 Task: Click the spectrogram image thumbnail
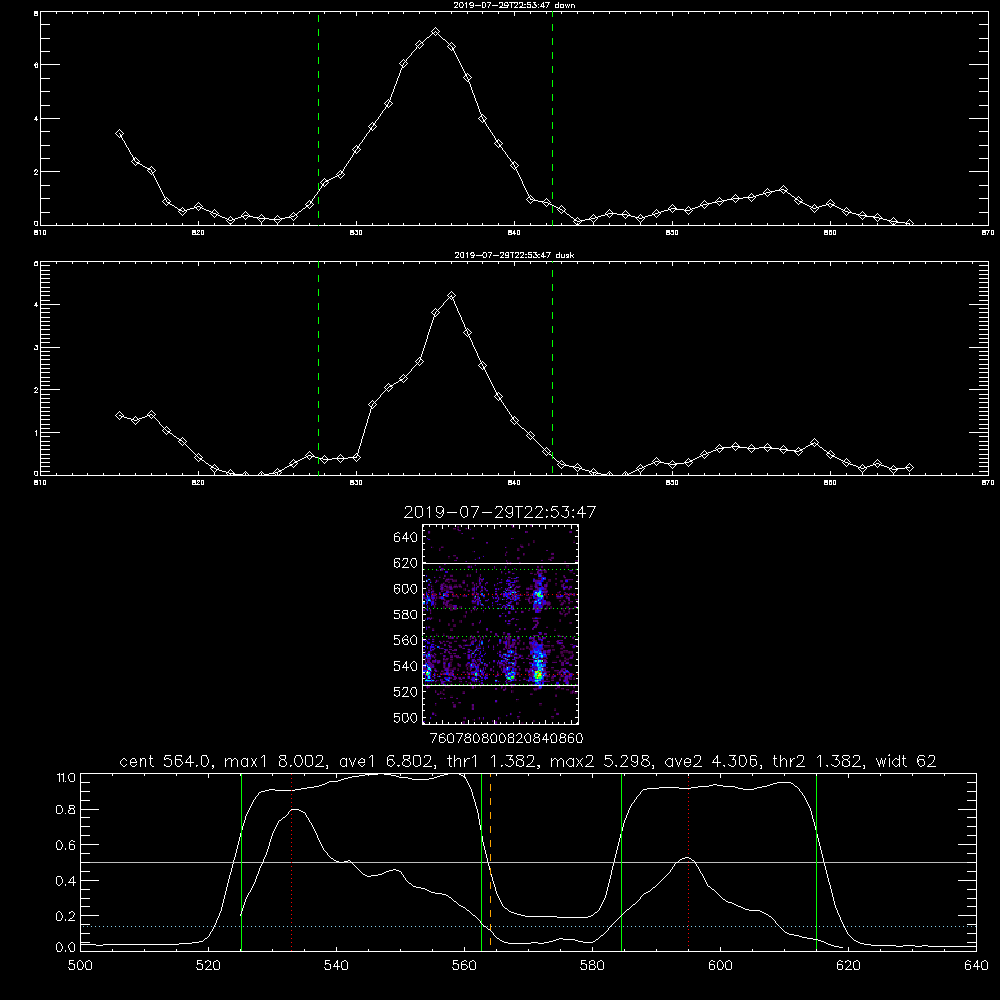pyautogui.click(x=501, y=624)
